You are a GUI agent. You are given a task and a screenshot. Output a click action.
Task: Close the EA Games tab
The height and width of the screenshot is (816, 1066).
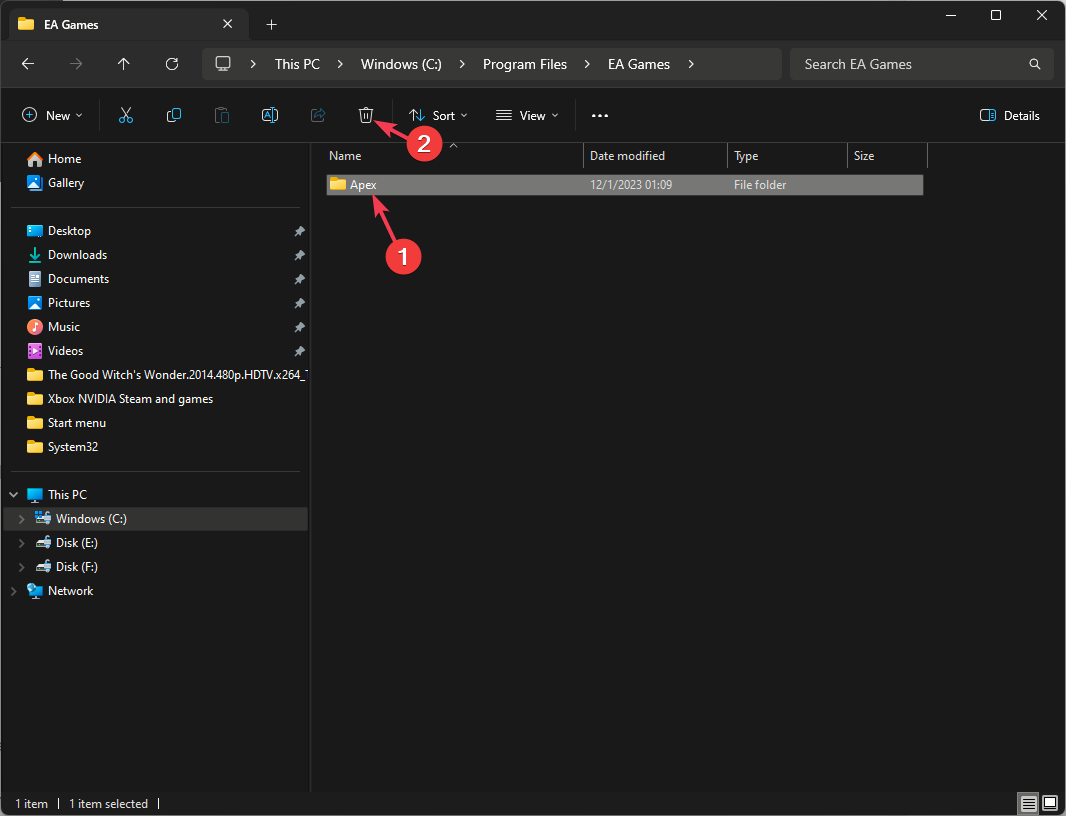[228, 24]
